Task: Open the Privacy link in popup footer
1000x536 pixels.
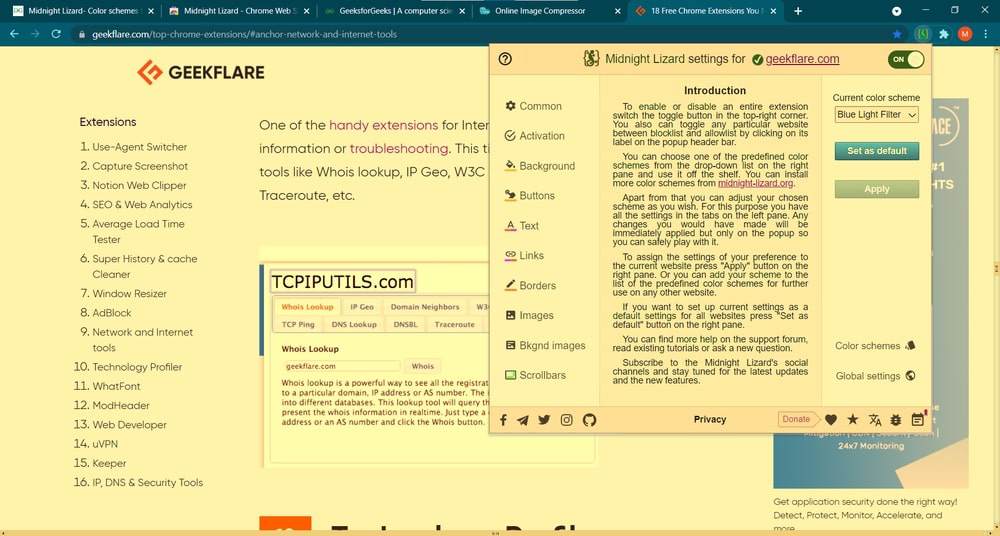Action: pos(710,419)
